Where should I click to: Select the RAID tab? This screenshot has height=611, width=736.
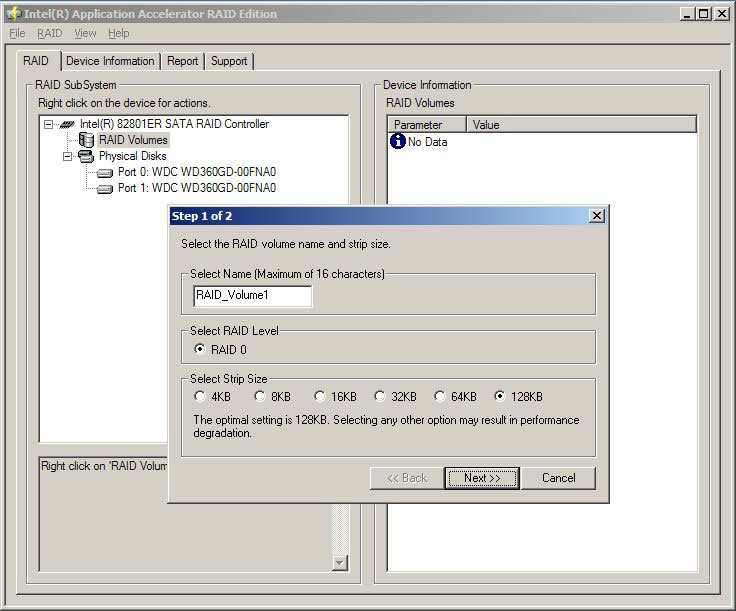[36, 61]
